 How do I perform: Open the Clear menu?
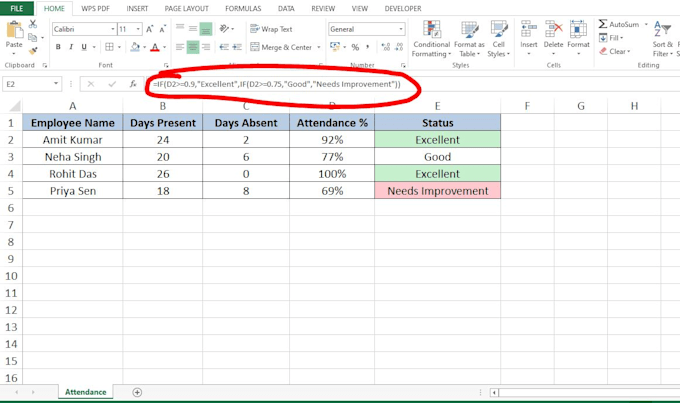coord(615,51)
